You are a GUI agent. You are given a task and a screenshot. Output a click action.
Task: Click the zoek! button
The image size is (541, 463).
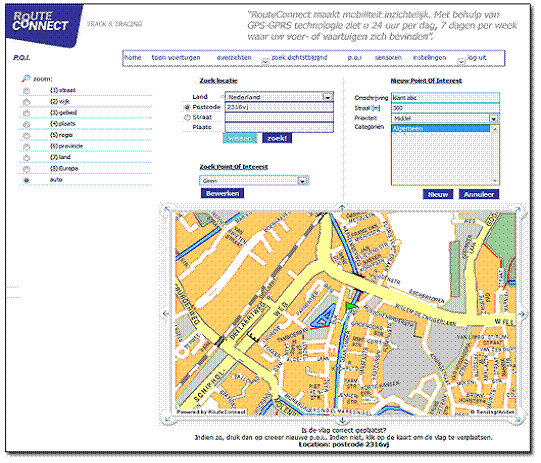(x=277, y=138)
